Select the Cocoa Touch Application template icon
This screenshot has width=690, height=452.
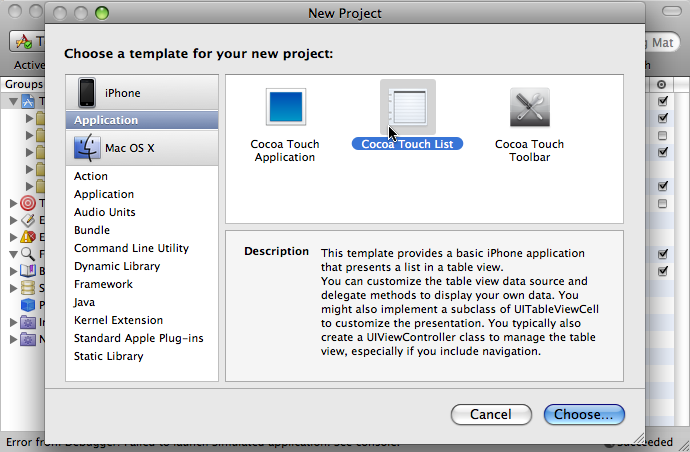[x=286, y=107]
